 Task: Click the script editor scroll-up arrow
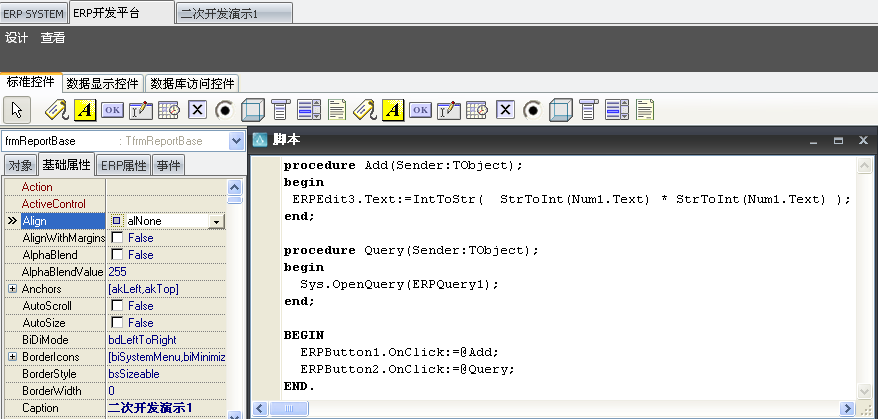tap(864, 166)
